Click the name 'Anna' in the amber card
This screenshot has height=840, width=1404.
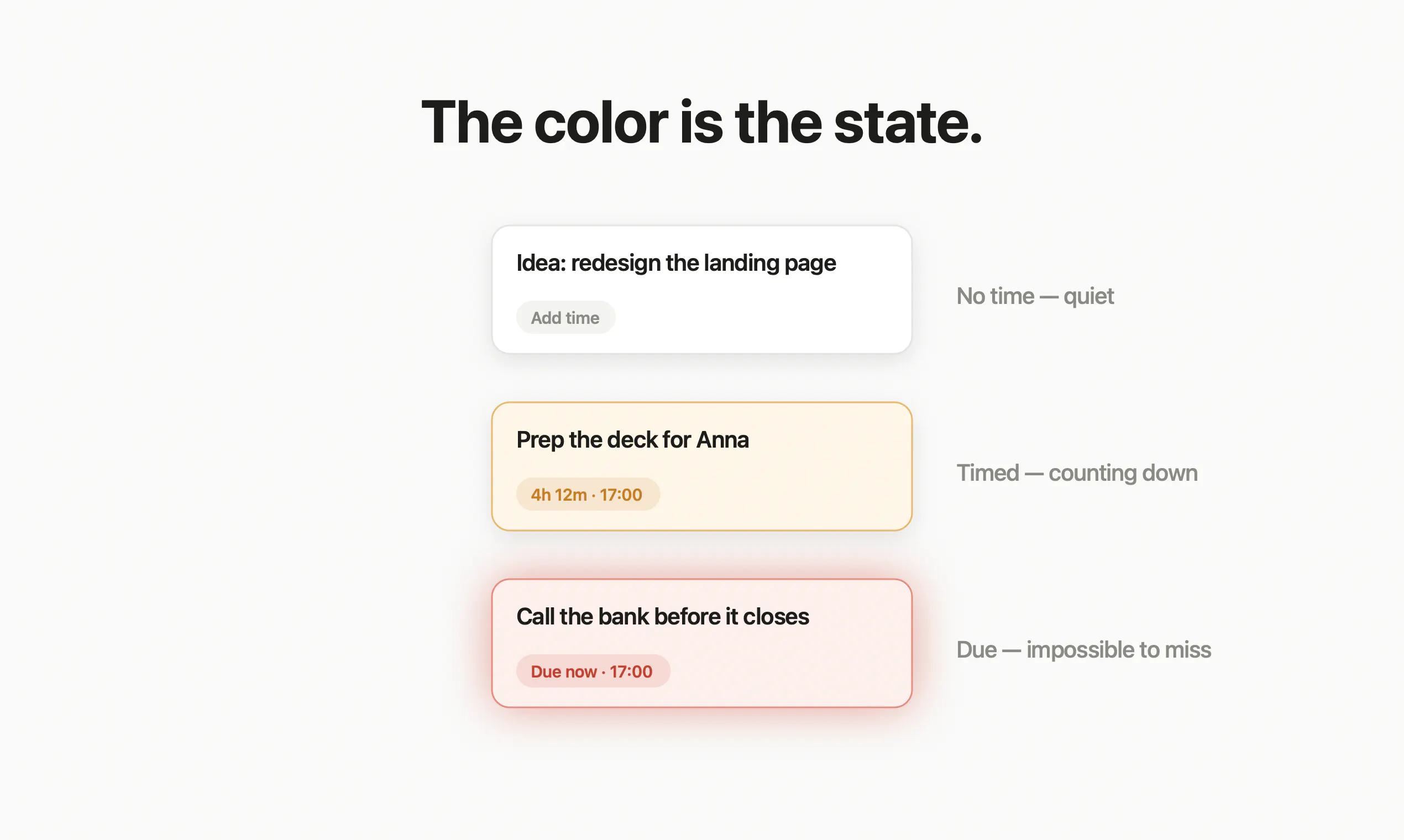pos(722,440)
